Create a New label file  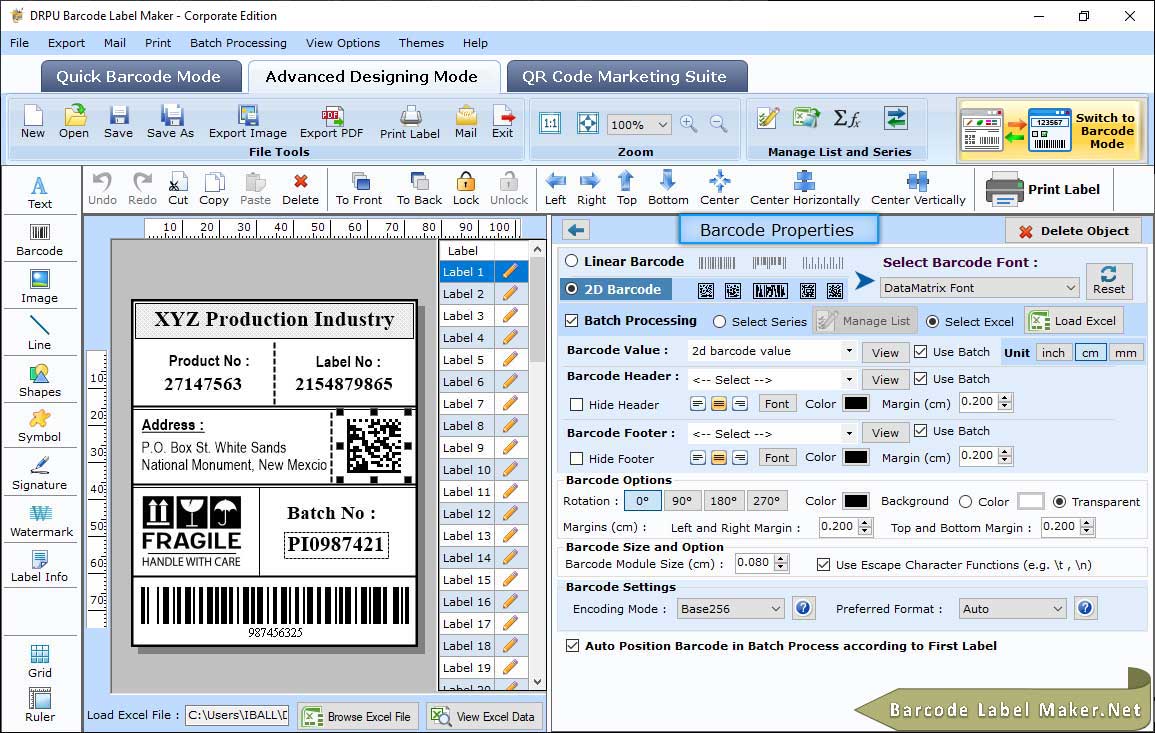[x=32, y=122]
